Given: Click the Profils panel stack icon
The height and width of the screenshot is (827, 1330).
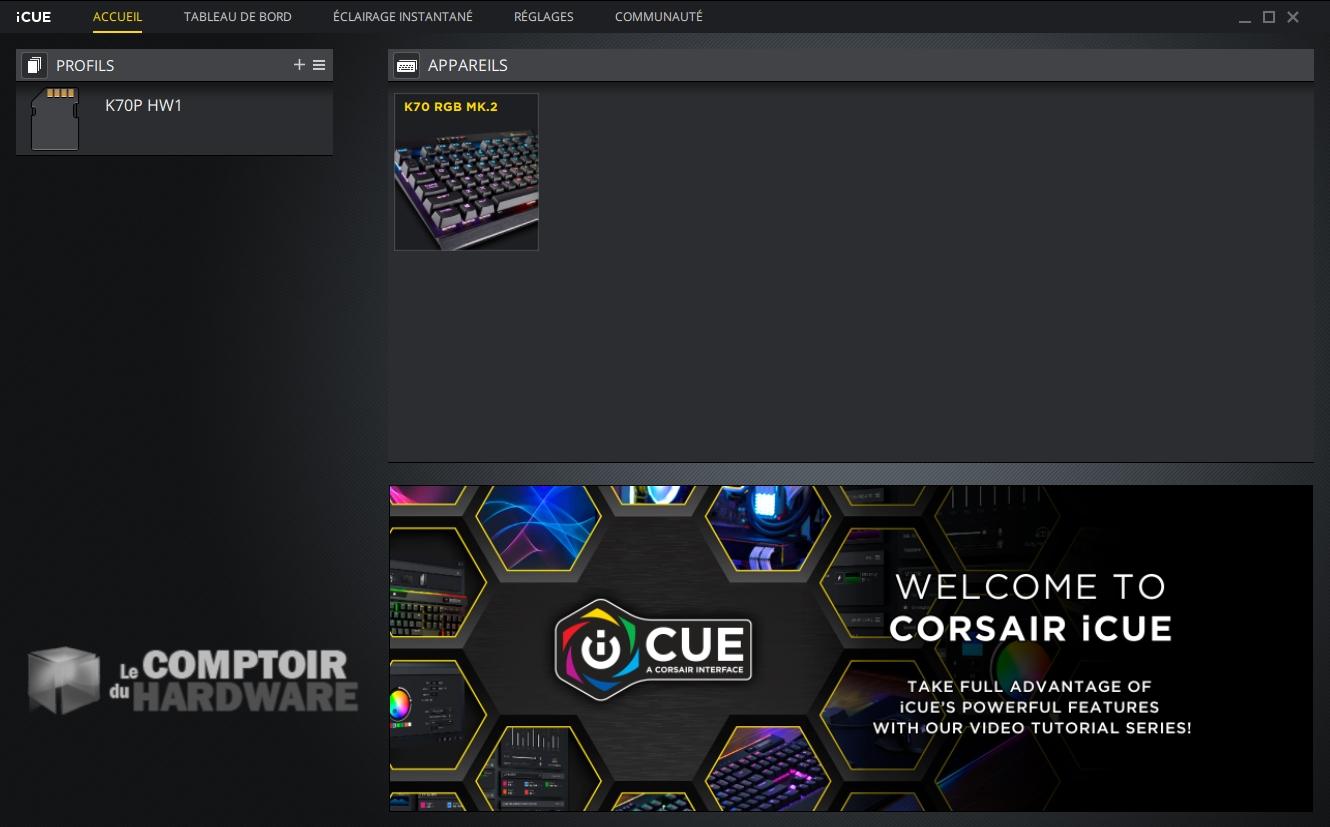Looking at the screenshot, I should [x=34, y=64].
